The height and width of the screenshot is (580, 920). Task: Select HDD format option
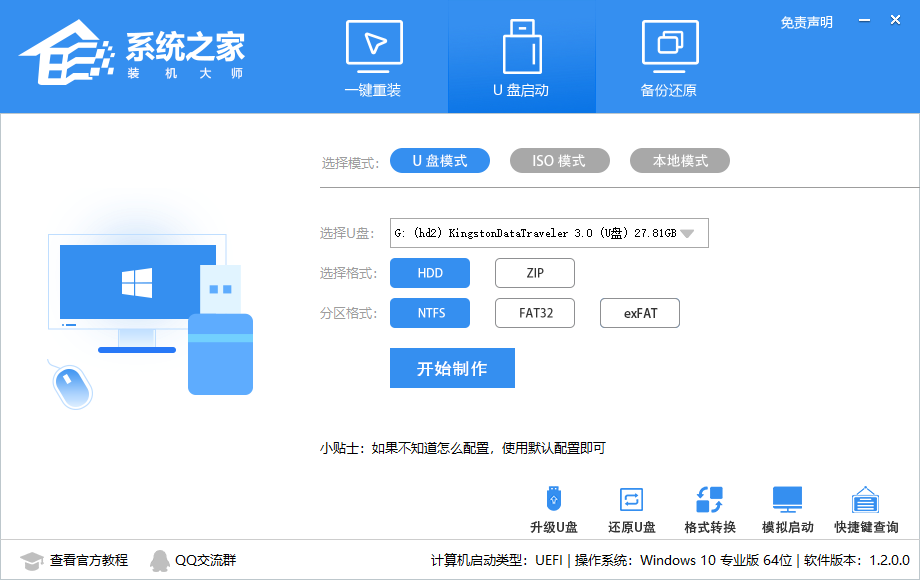point(430,272)
